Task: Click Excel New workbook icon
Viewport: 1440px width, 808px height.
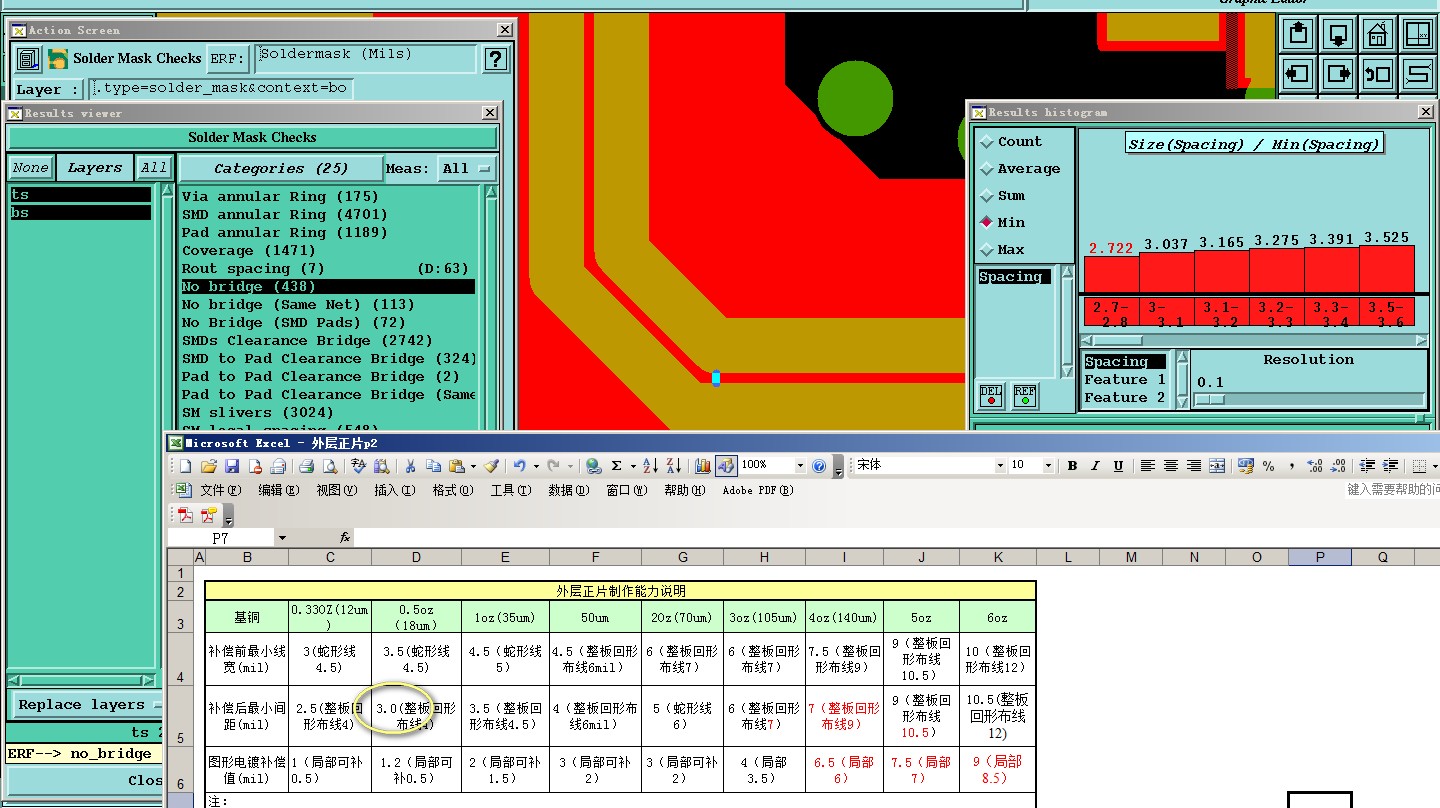Action: click(185, 466)
